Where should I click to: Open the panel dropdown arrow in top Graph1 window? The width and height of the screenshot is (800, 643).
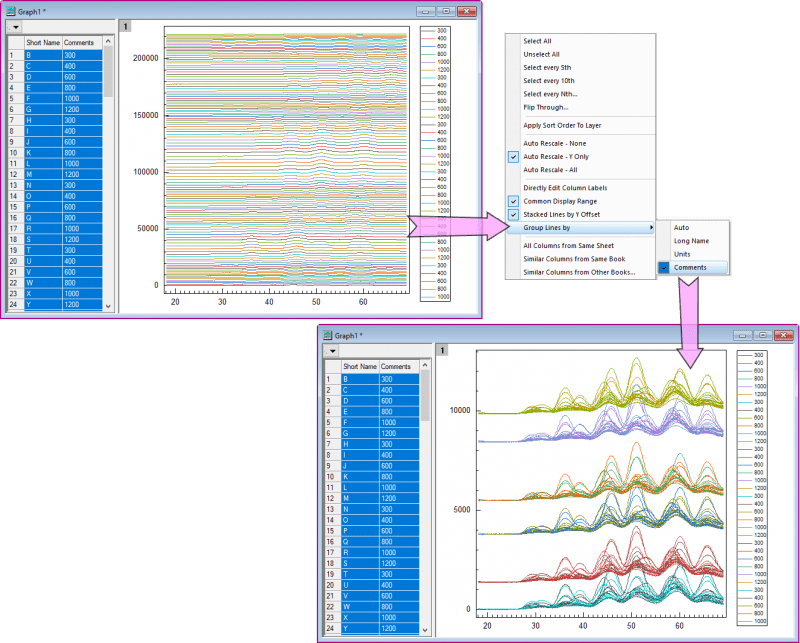coord(15,27)
